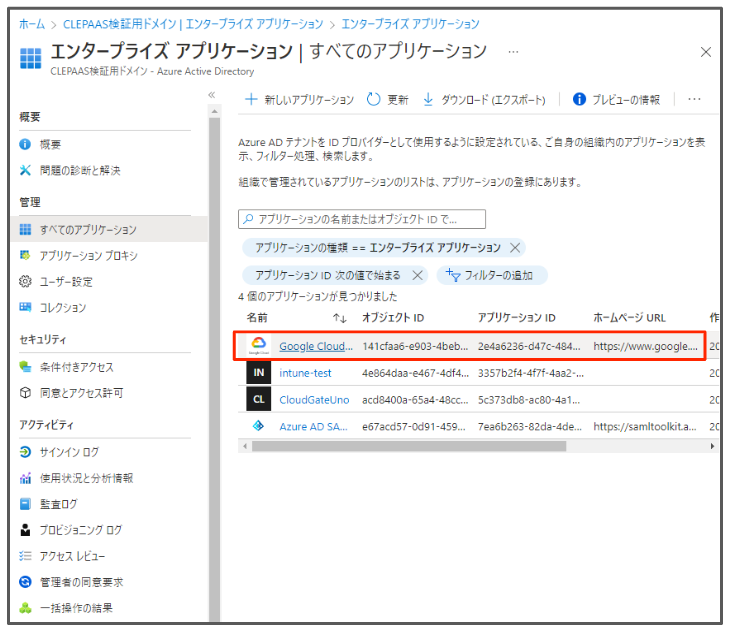The height and width of the screenshot is (632, 730).
Task: Remove the application type filter with X
Action: tap(515, 248)
